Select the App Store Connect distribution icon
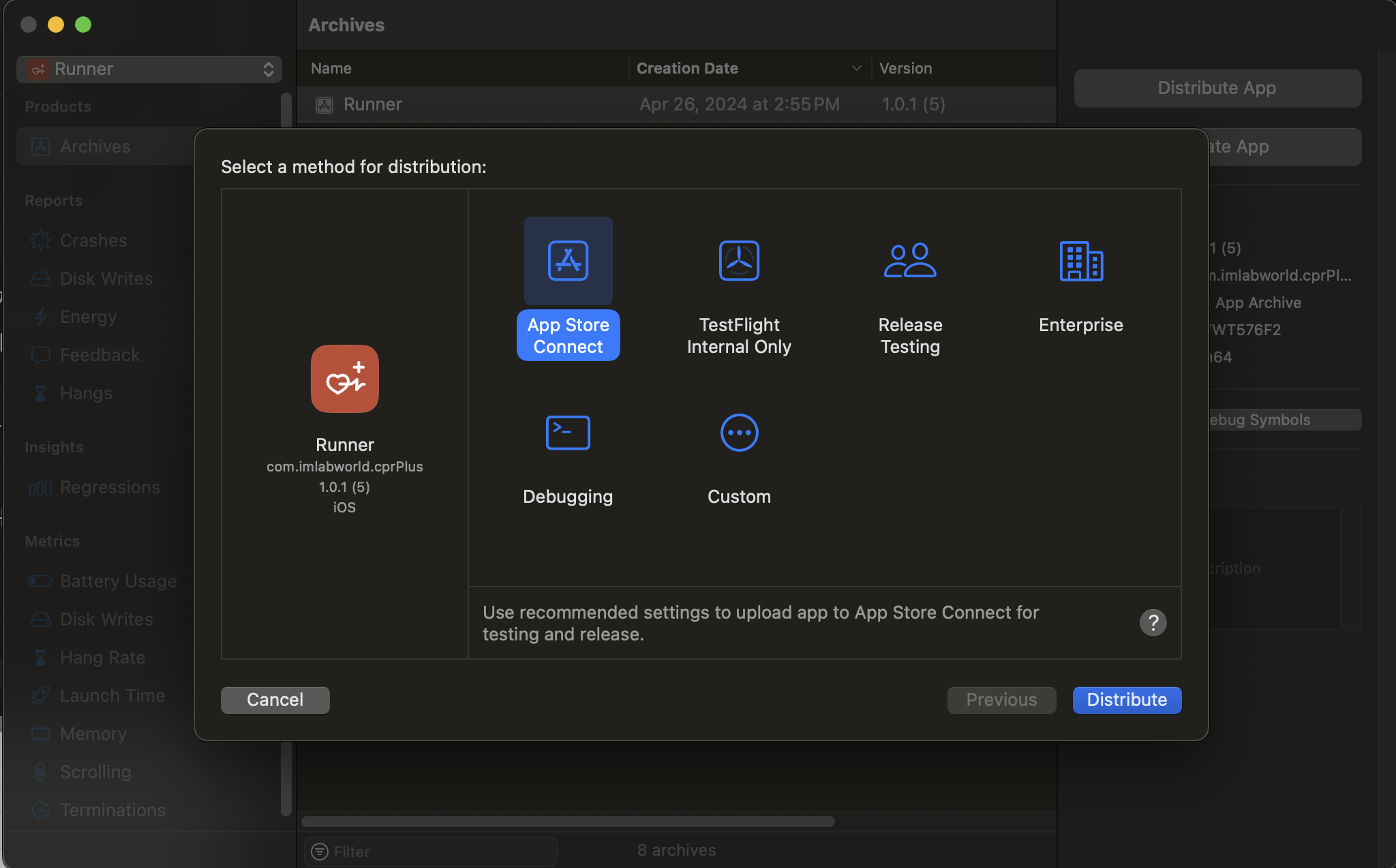 pyautogui.click(x=568, y=260)
